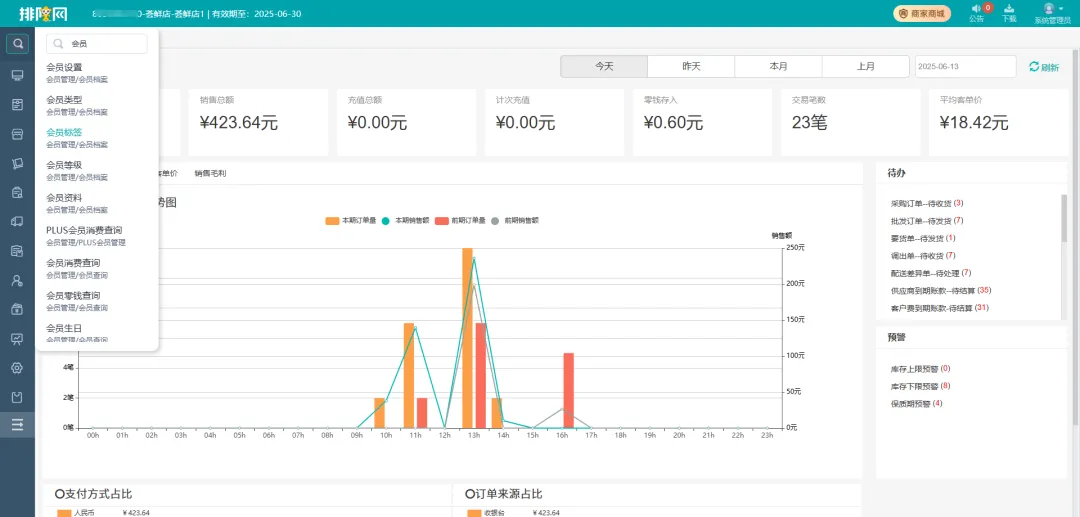Open the settings gear in sidebar

17,368
